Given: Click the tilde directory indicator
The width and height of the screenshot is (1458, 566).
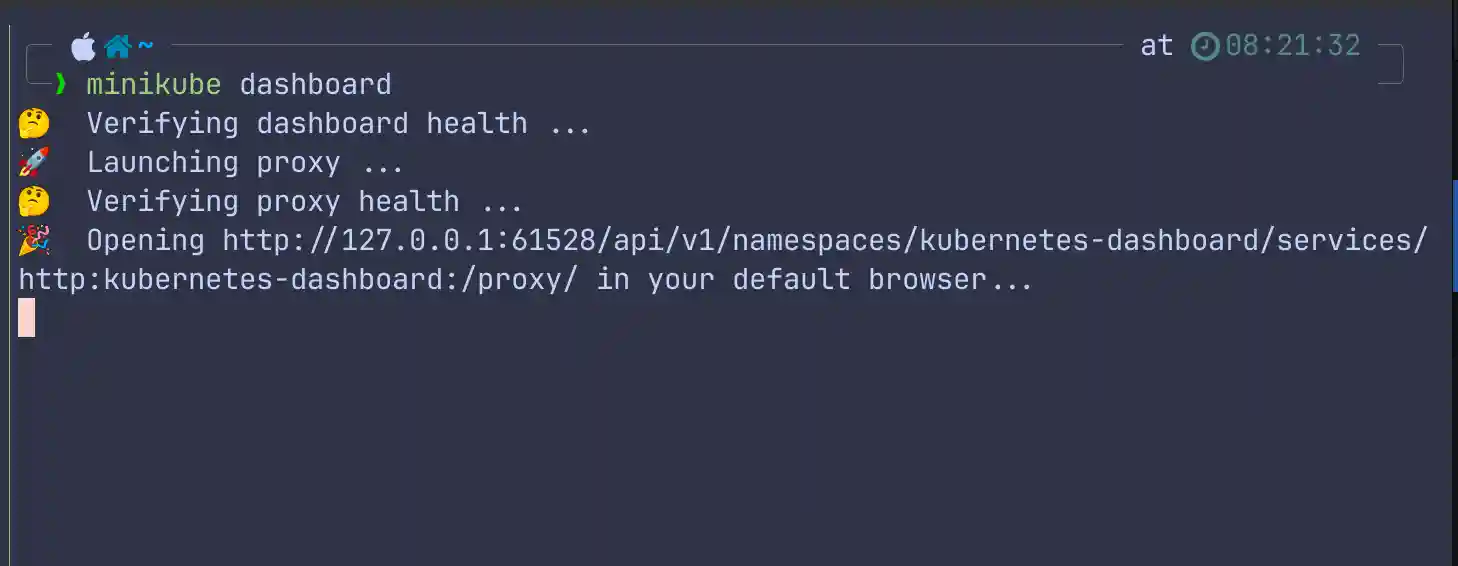Looking at the screenshot, I should [146, 46].
